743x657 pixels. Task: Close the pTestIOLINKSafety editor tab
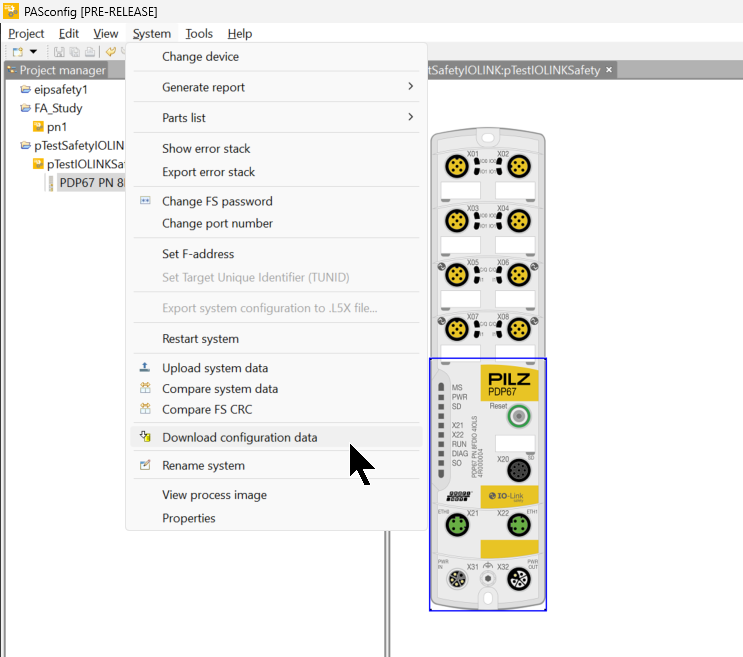609,70
